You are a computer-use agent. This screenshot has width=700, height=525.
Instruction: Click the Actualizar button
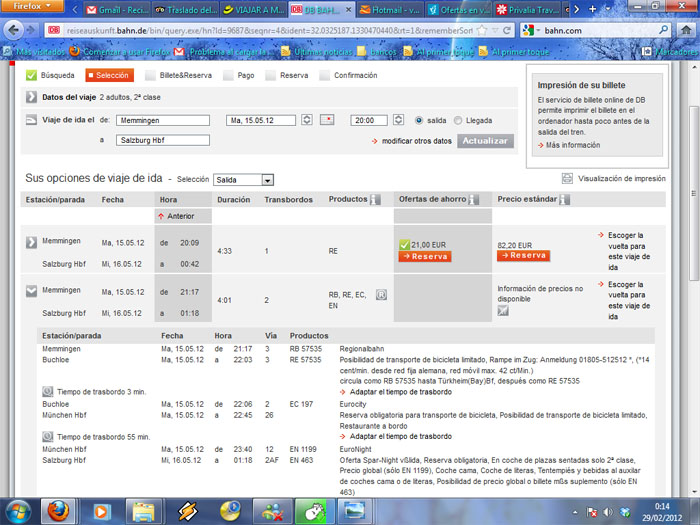(x=485, y=141)
